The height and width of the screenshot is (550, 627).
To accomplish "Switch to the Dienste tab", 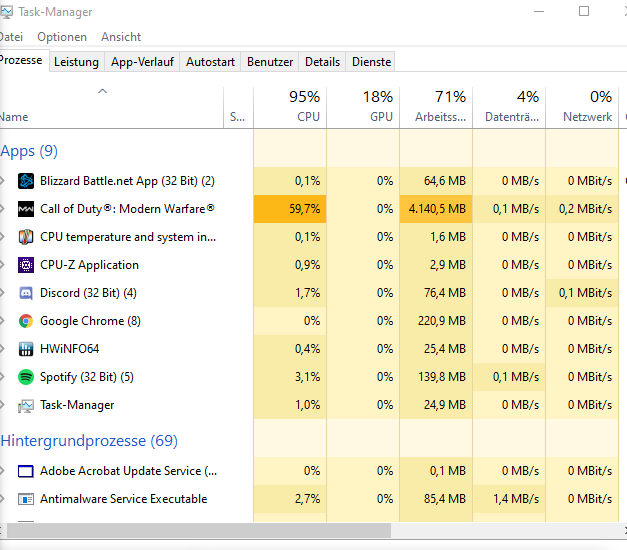I will point(371,62).
